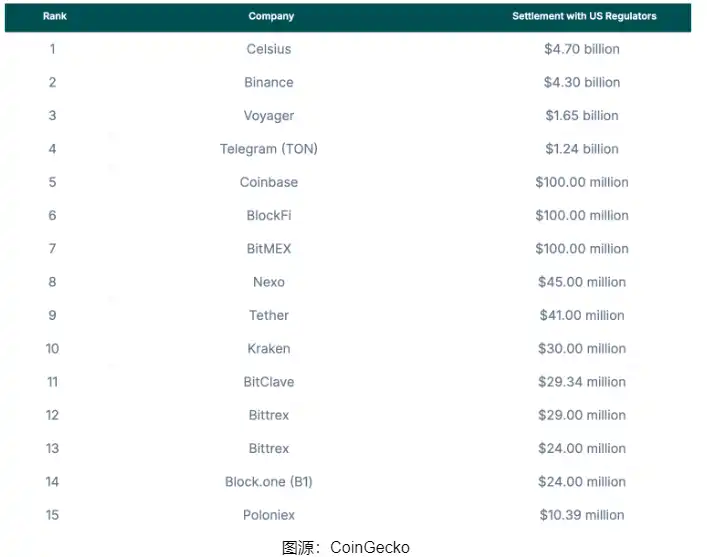Viewport: 707px width, 557px height.
Task: Select the Kraken table entry
Action: [269, 348]
